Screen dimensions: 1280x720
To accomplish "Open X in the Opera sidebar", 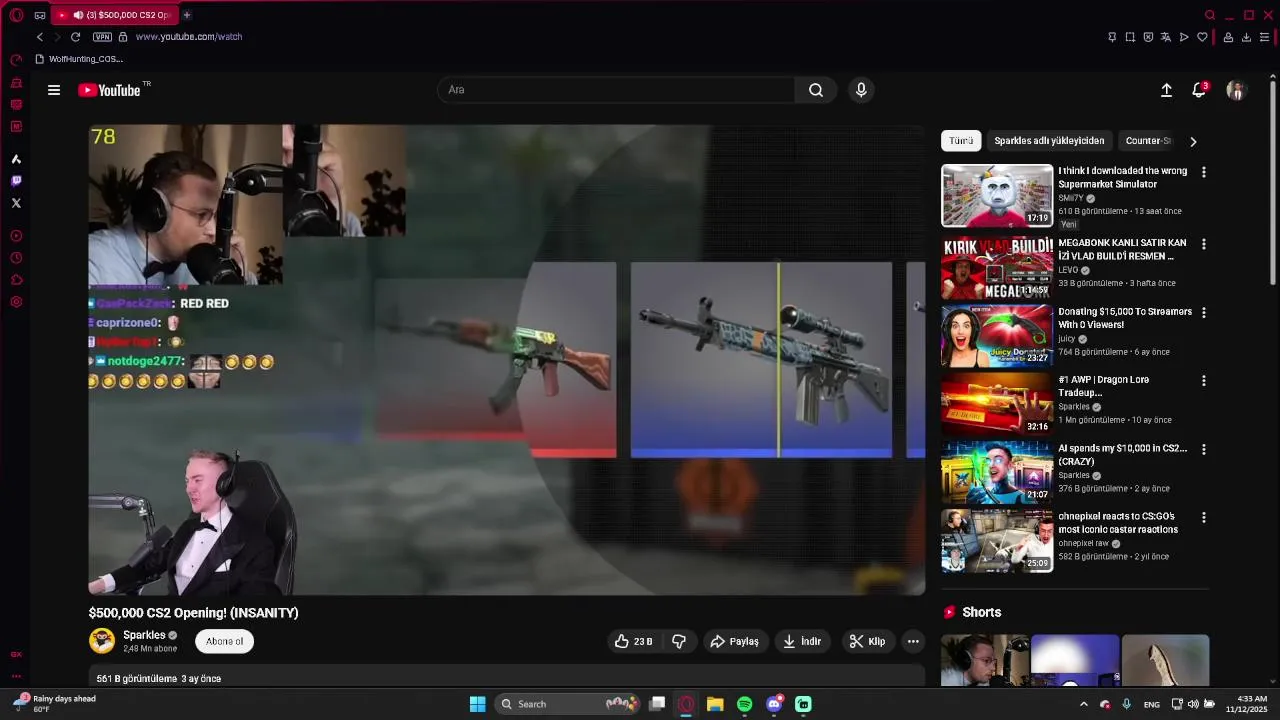I will 16,203.
